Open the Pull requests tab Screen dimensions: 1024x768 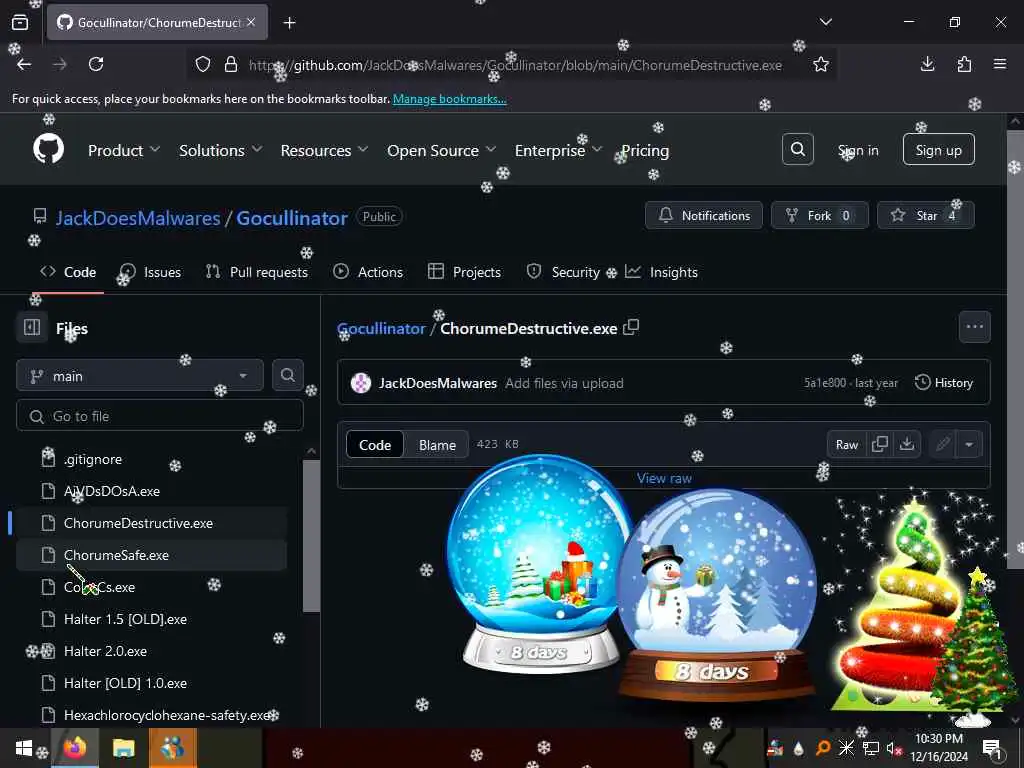tap(257, 272)
